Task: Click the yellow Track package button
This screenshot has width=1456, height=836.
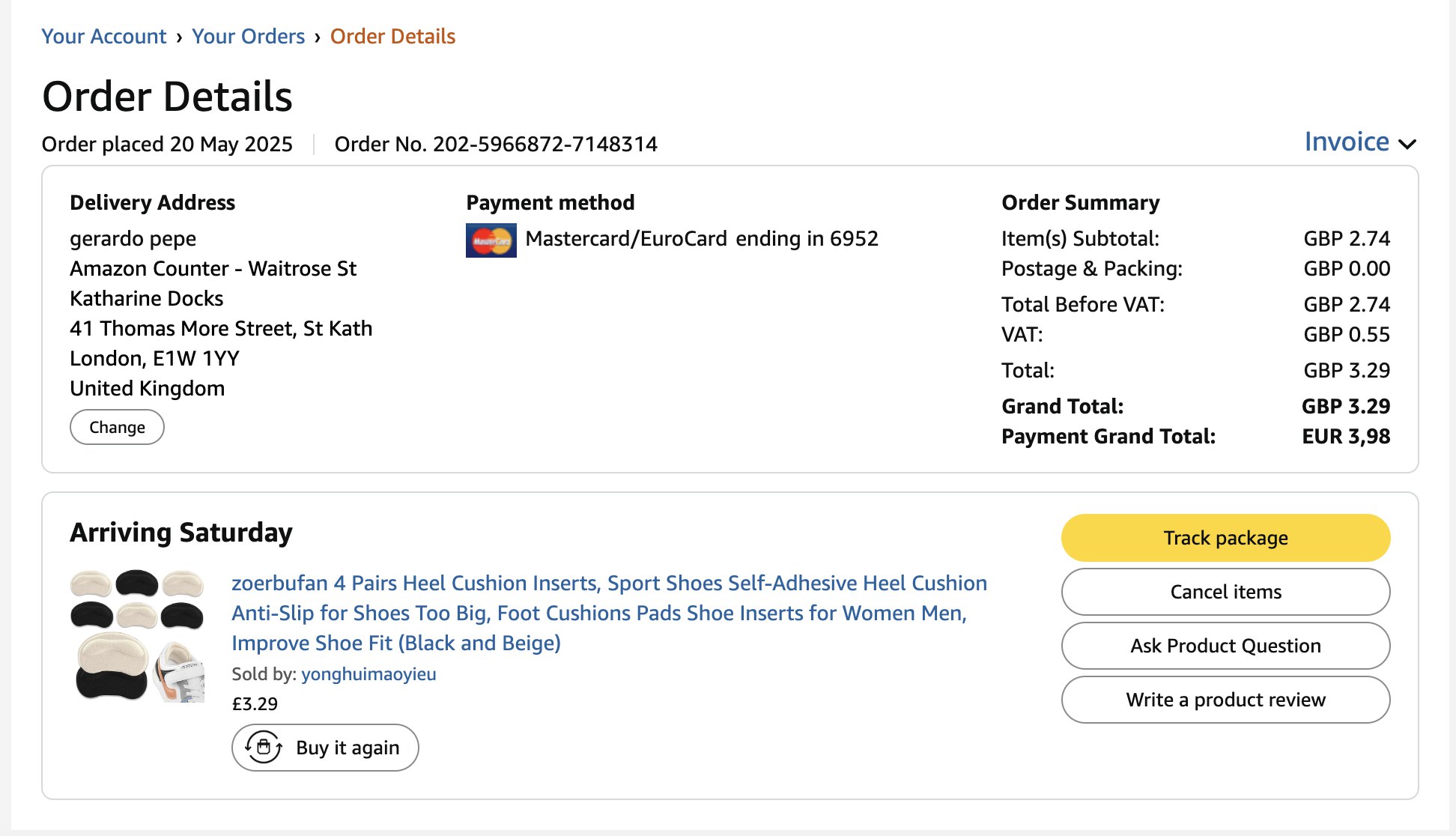Action: (1225, 538)
